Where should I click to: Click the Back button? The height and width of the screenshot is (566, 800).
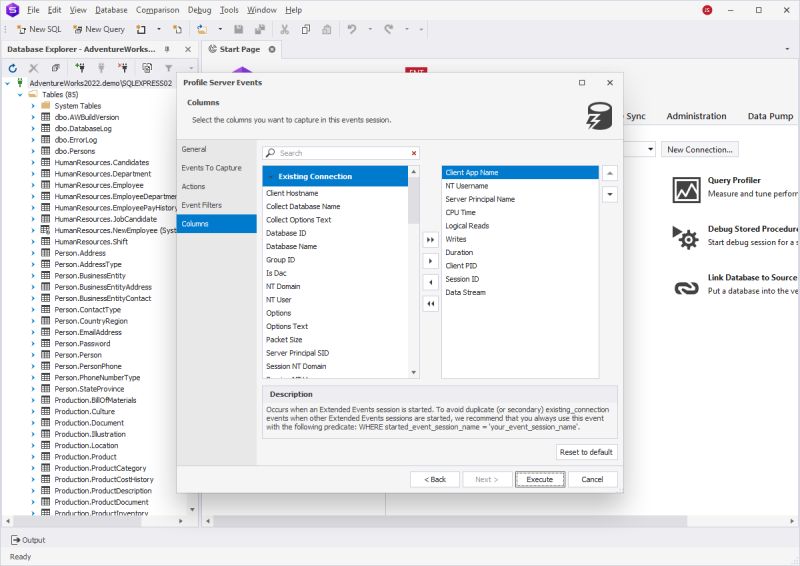[x=435, y=479]
